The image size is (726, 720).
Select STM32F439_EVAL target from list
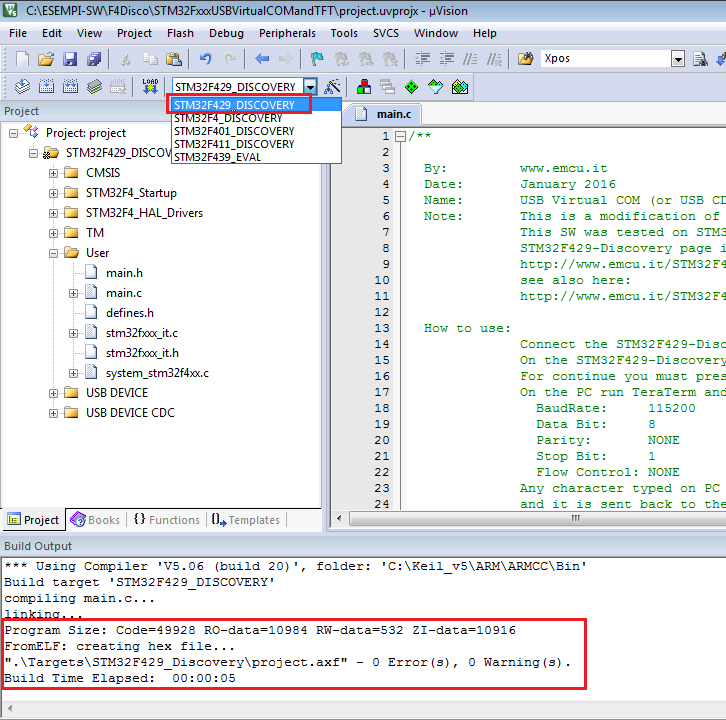(x=257, y=157)
